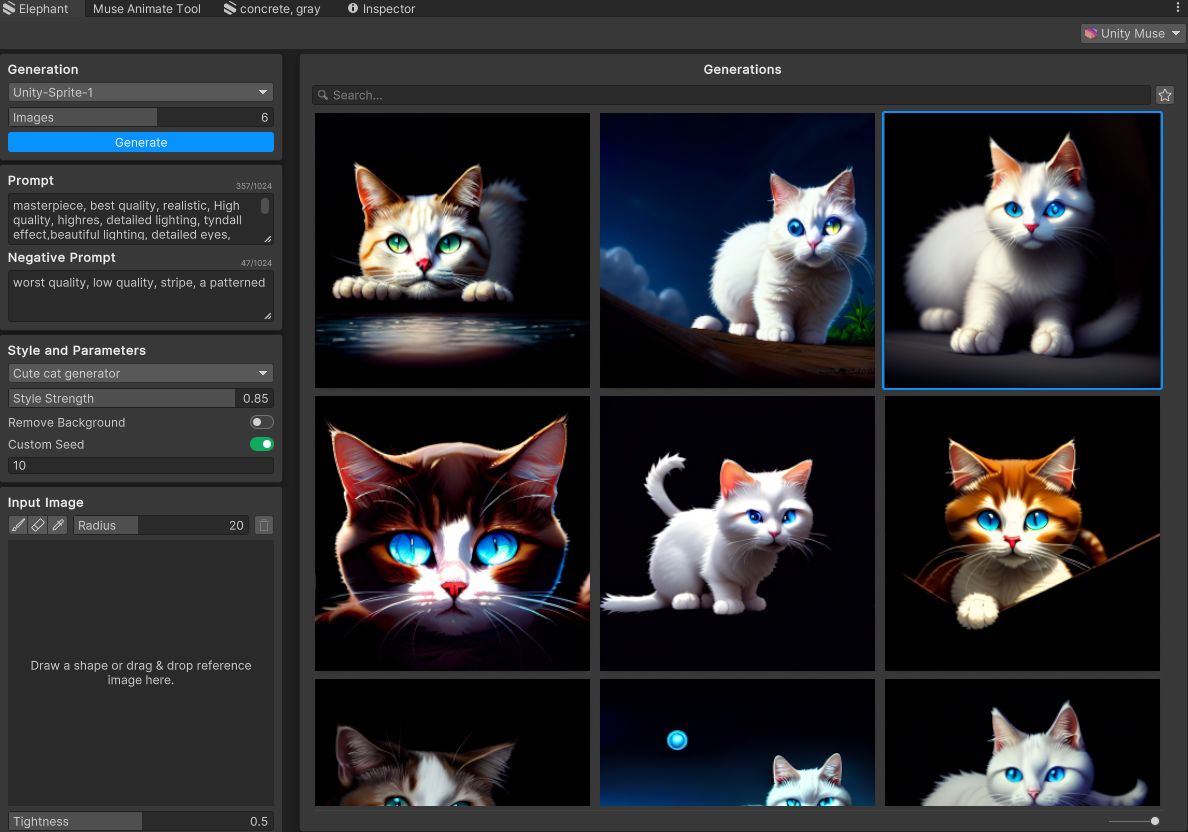Click the custom seed value field
1188x832 pixels.
[141, 465]
